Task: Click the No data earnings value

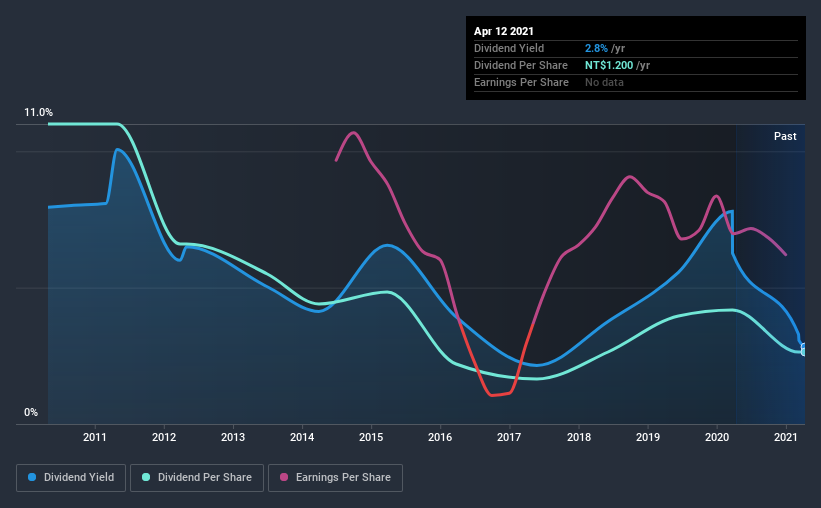Action: (x=604, y=82)
